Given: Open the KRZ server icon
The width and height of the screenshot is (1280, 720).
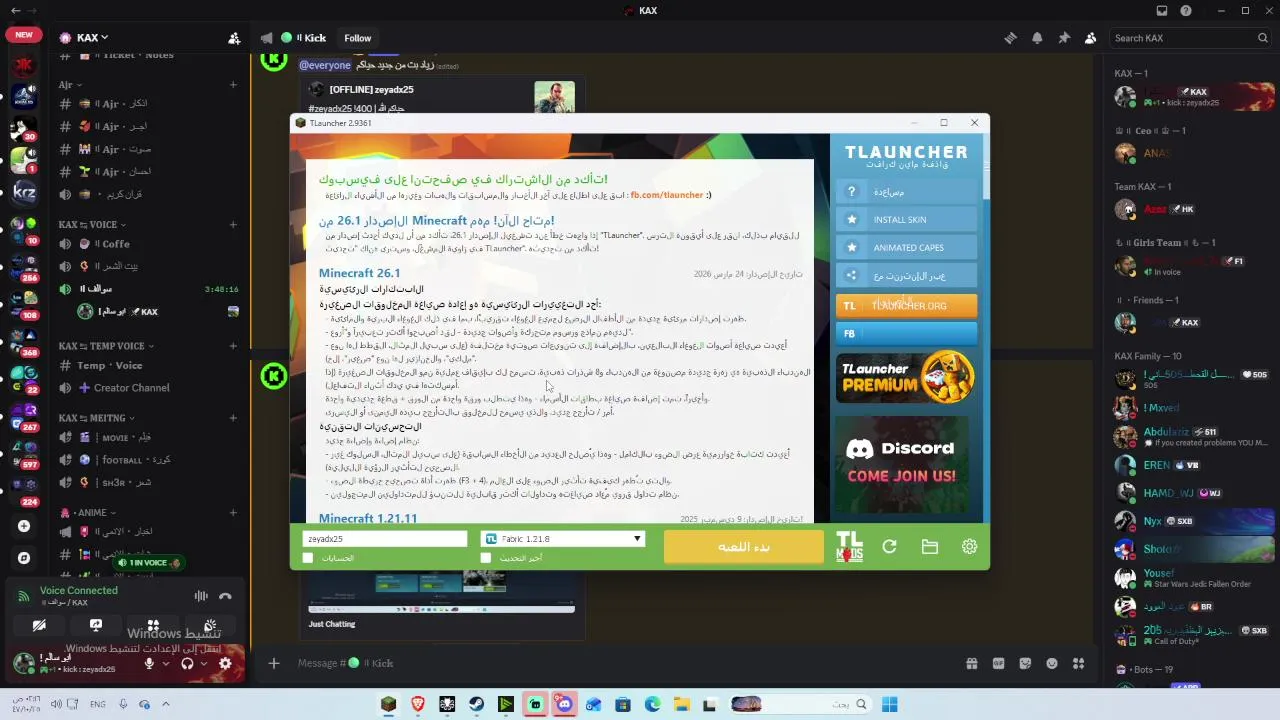Looking at the screenshot, I should (x=24, y=191).
